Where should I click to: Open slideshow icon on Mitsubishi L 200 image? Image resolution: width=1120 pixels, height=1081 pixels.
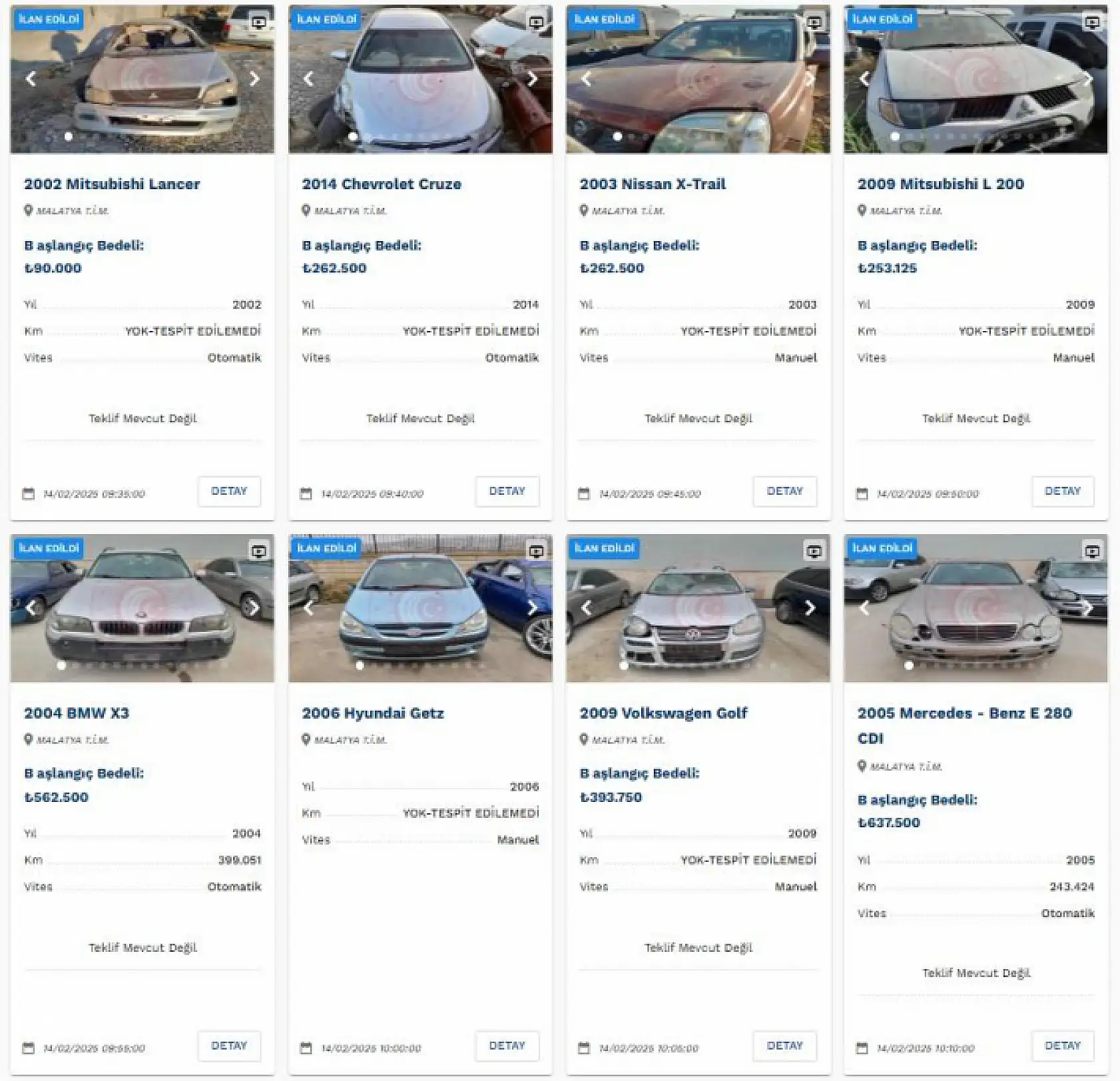pyautogui.click(x=1092, y=22)
